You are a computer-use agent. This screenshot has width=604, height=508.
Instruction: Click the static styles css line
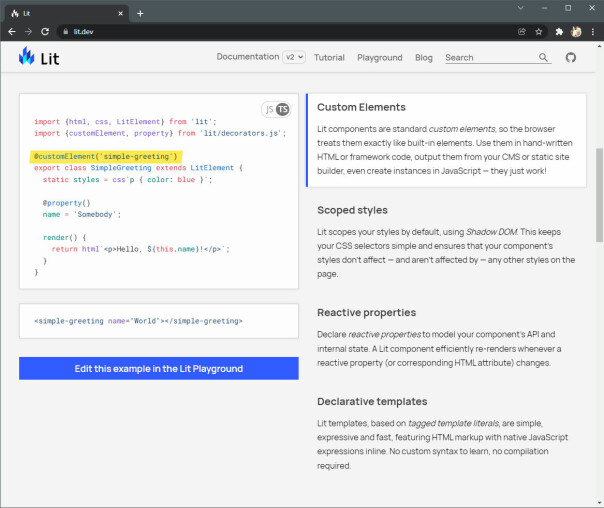[127, 180]
